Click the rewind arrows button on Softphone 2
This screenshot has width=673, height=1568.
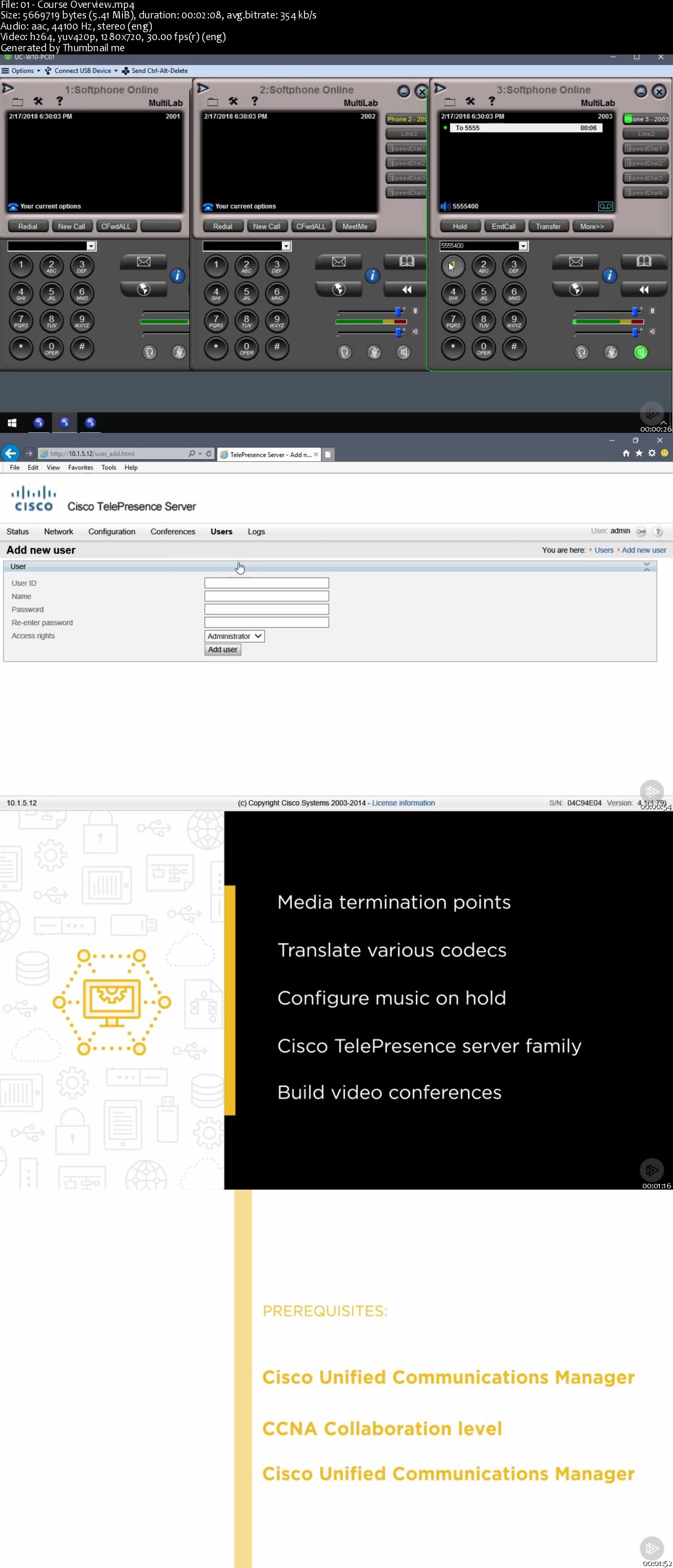[407, 289]
